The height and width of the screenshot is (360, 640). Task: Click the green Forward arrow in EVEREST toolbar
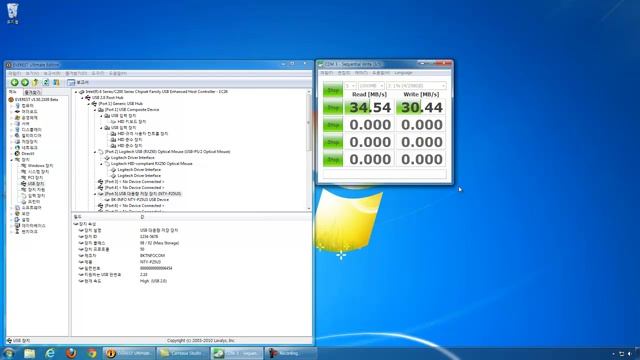click(25, 82)
